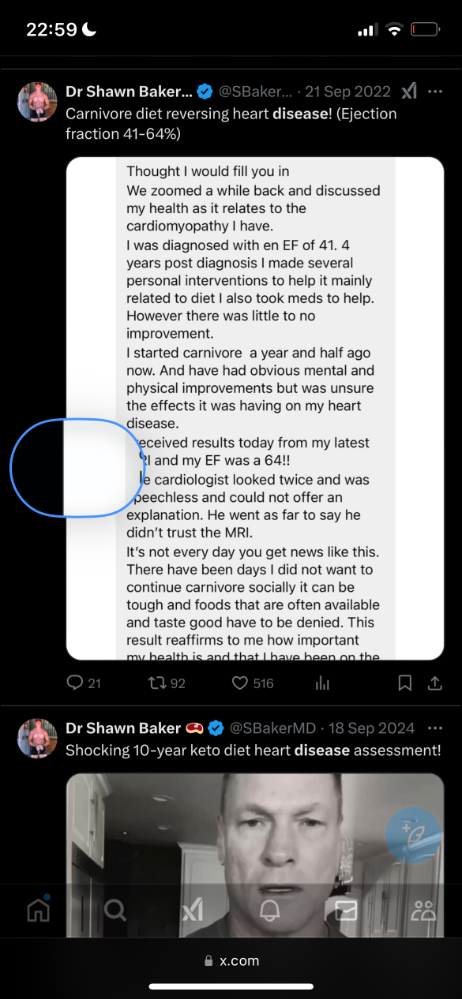The image size is (462, 999).
Task: Like the tweet with 516 likes
Action: [x=252, y=684]
